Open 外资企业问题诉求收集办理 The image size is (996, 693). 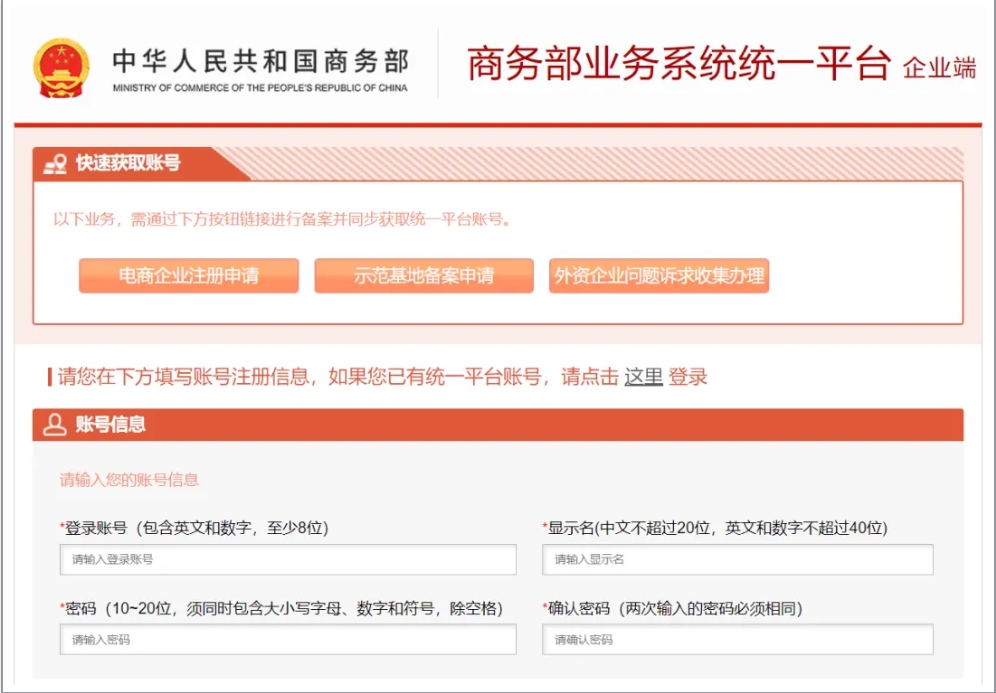click(x=659, y=276)
